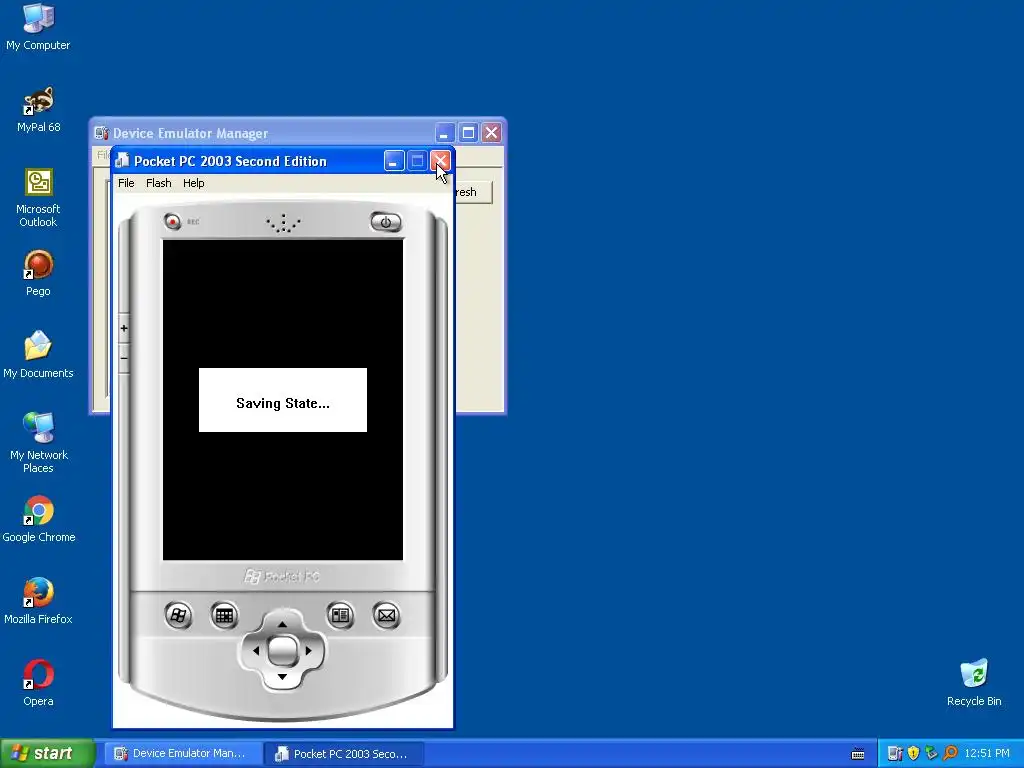Viewport: 1024px width, 768px height.
Task: Click the D-pad up arrow
Action: tap(282, 625)
